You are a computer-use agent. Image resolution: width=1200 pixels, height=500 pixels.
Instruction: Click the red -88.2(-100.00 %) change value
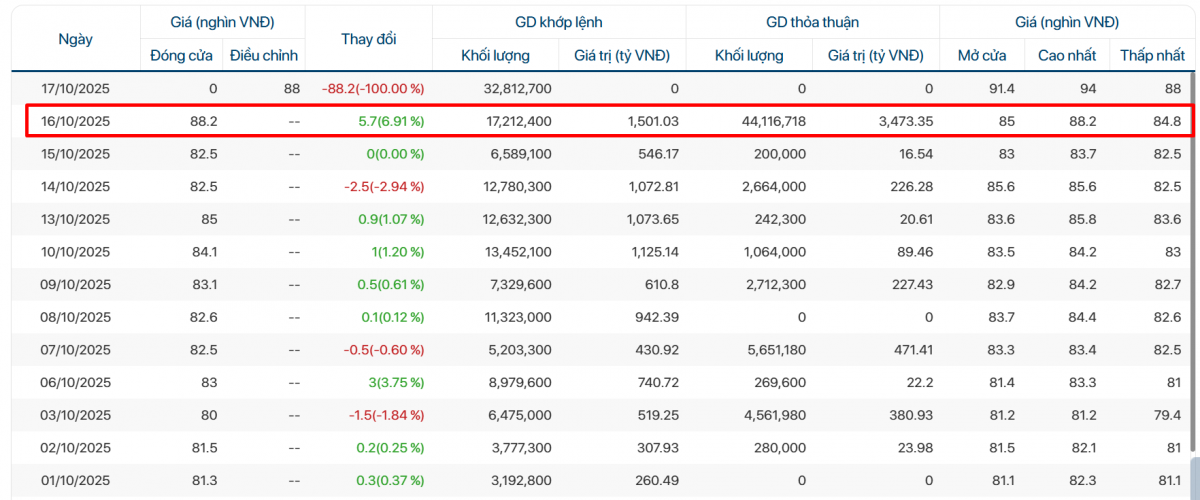pos(372,89)
